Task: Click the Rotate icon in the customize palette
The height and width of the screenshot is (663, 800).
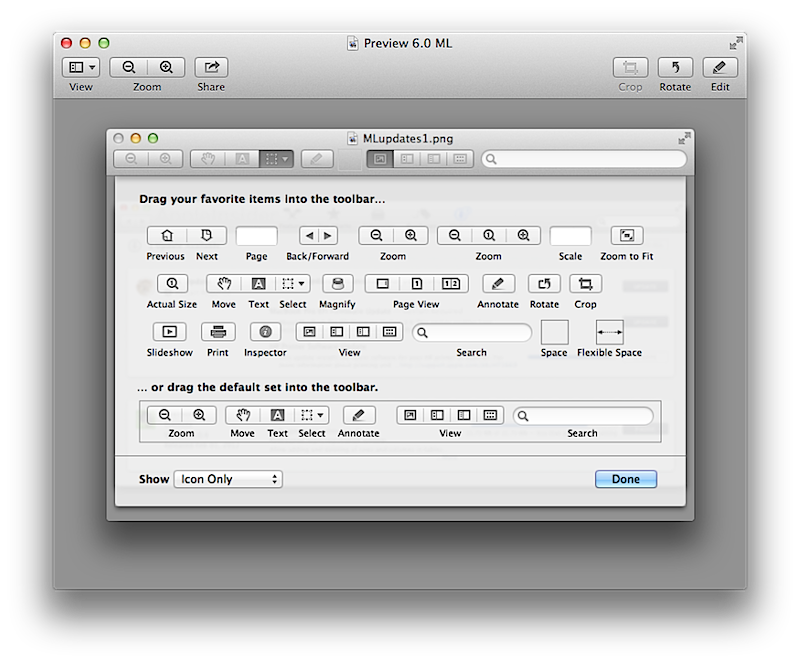Action: coord(544,284)
